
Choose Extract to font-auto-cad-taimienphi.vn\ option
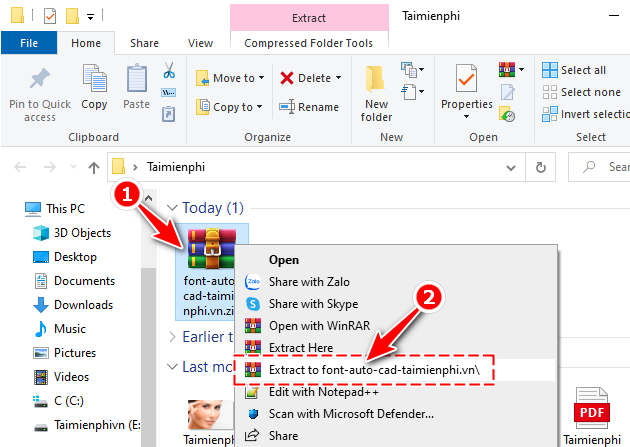(x=381, y=369)
